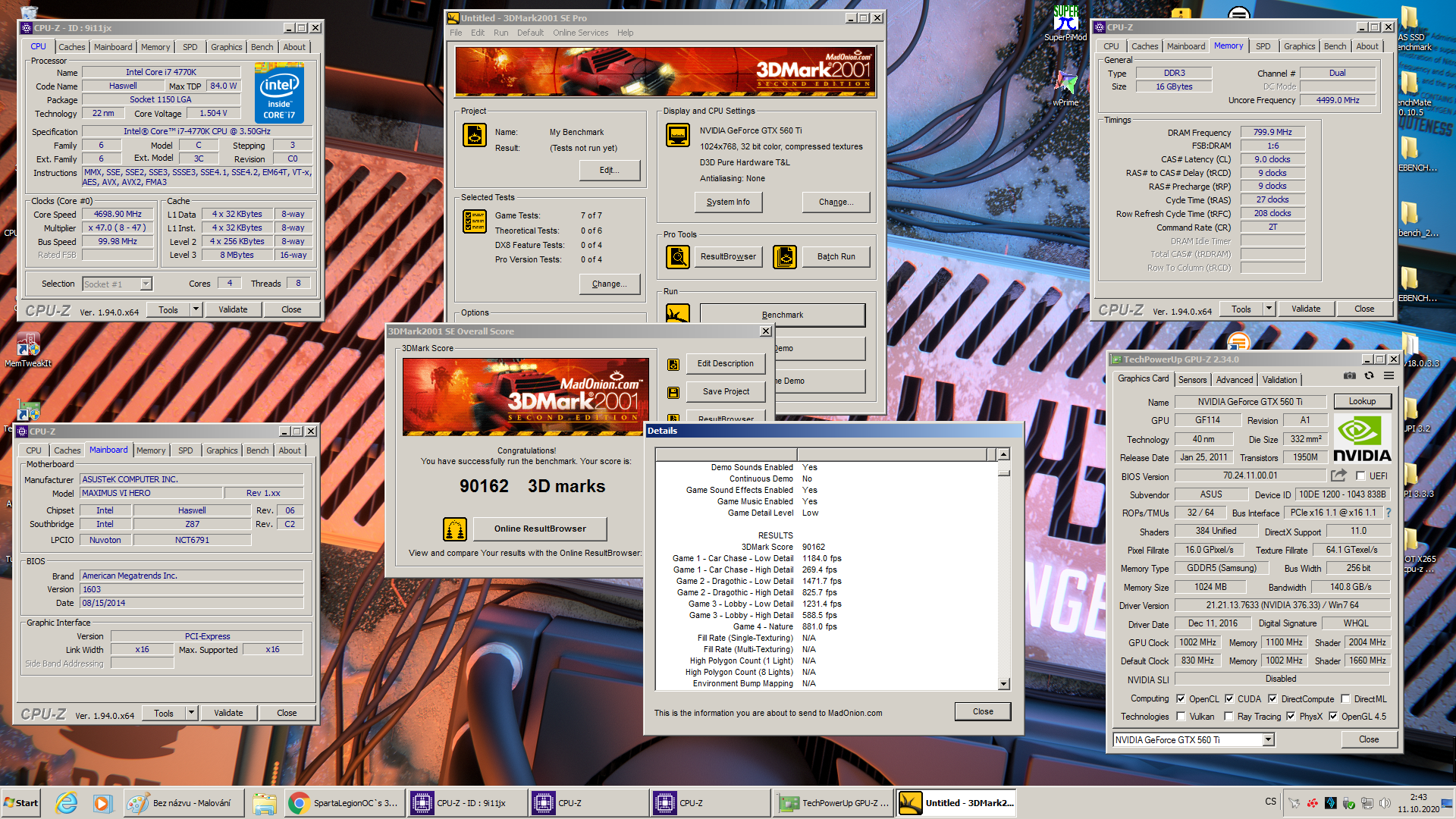The image size is (1456, 819).
Task: Click the GPU-Z screenshot camera icon
Action: (x=1350, y=376)
